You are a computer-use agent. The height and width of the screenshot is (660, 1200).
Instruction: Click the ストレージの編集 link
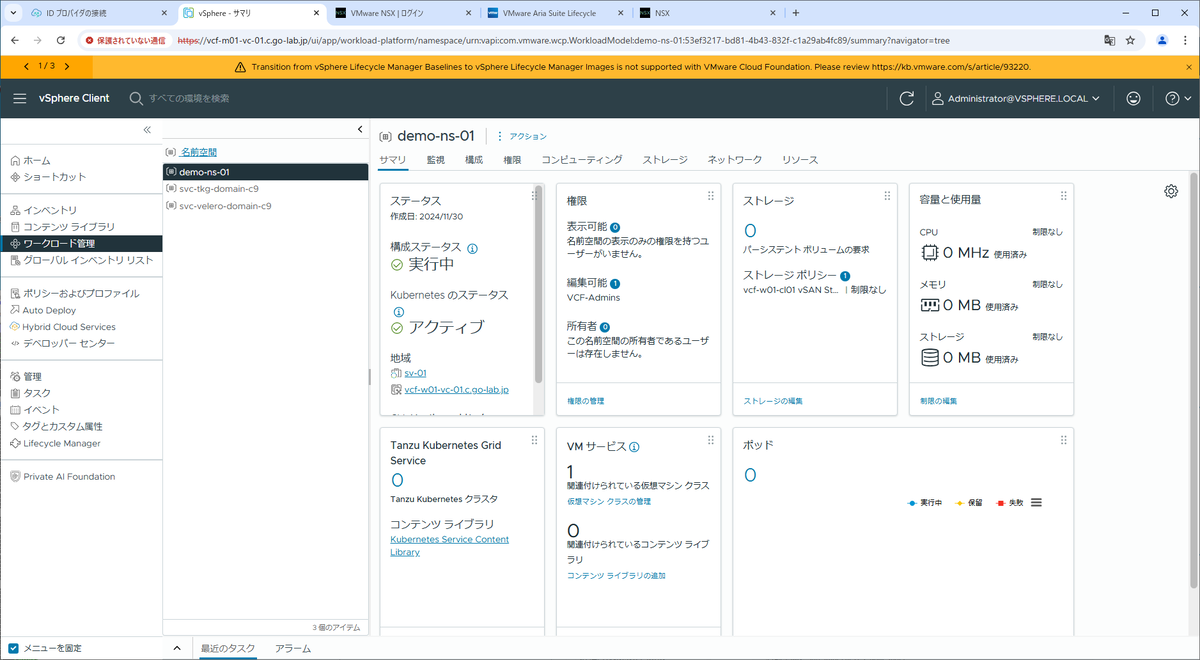click(x=773, y=401)
